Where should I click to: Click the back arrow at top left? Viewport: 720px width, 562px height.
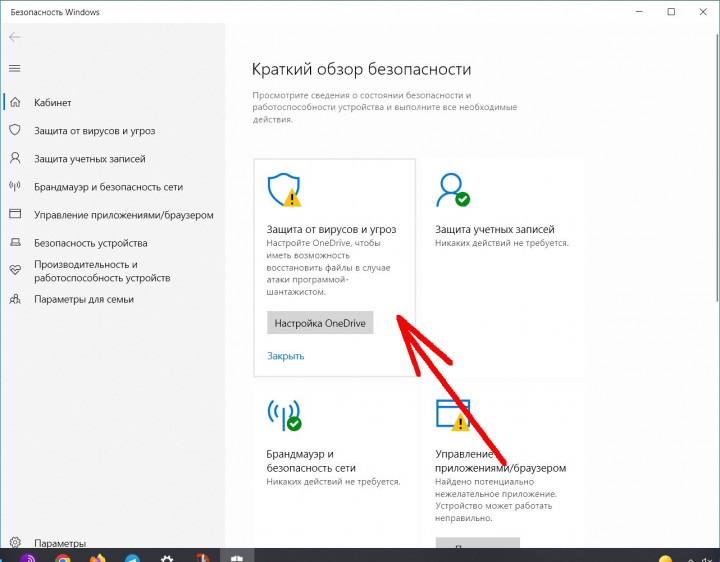point(14,37)
